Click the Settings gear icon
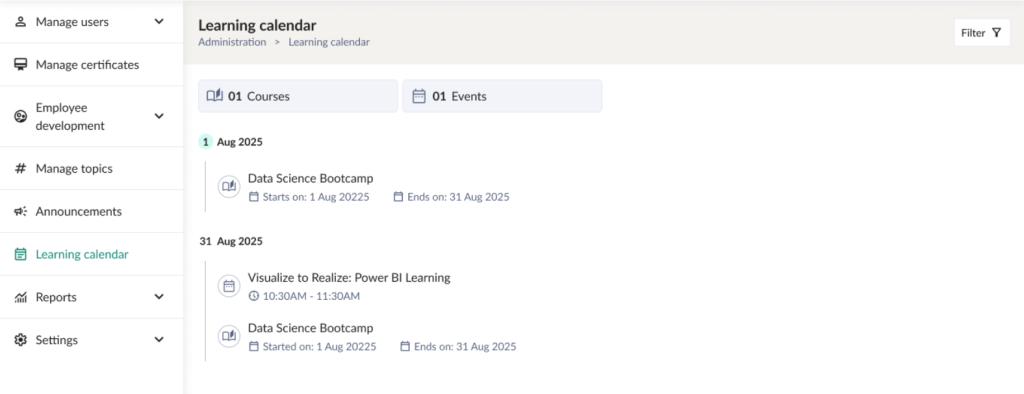This screenshot has width=1024, height=394. coord(20,340)
